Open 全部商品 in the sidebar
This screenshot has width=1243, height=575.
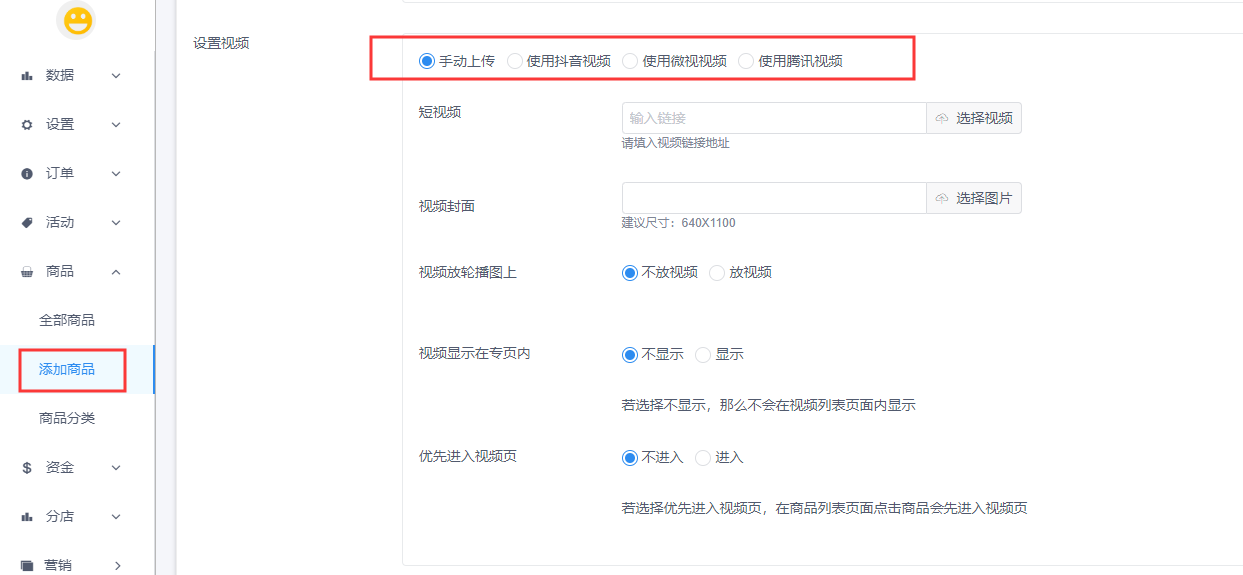[x=67, y=321]
